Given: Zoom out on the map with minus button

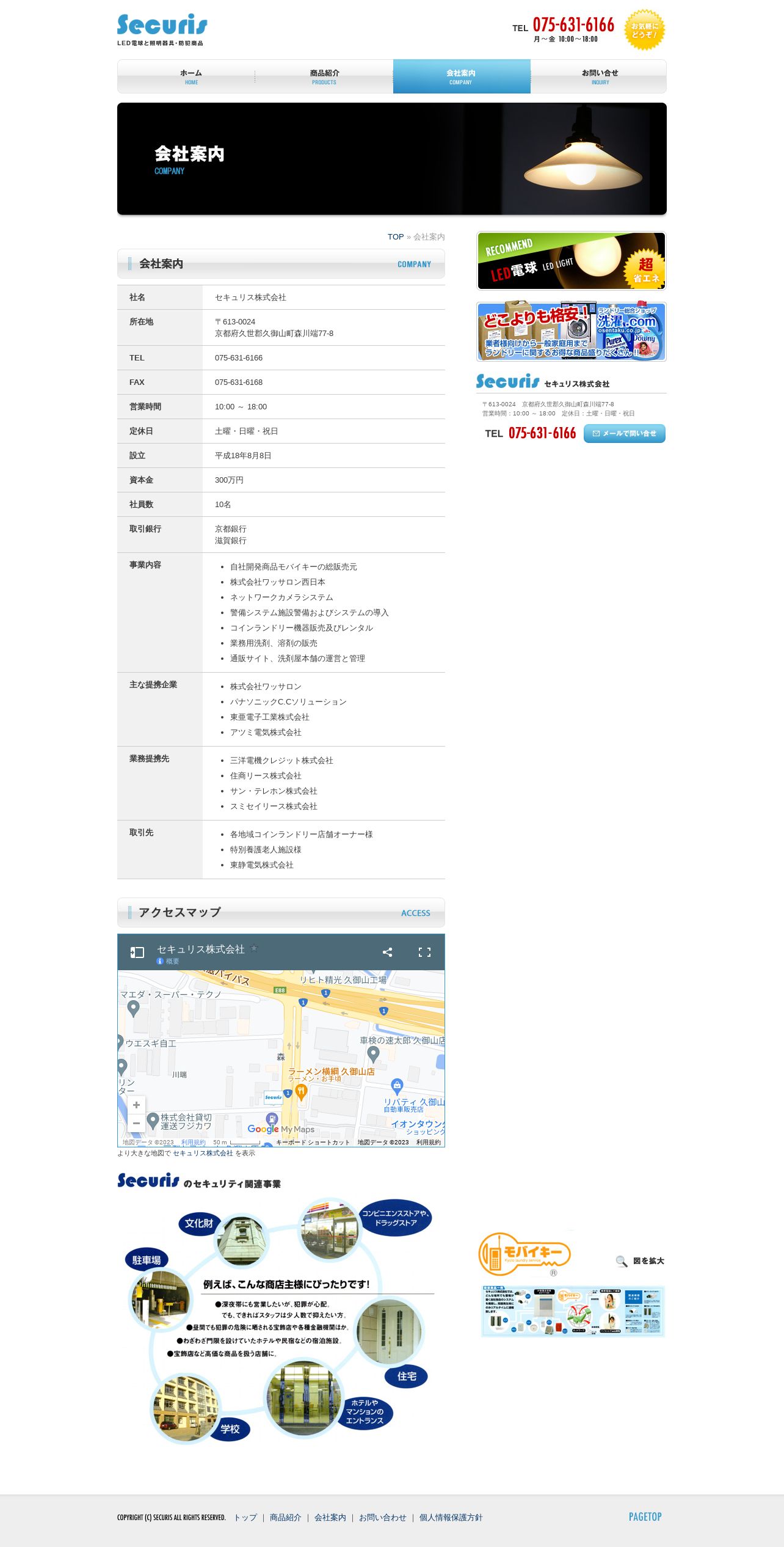Looking at the screenshot, I should click(x=136, y=1123).
